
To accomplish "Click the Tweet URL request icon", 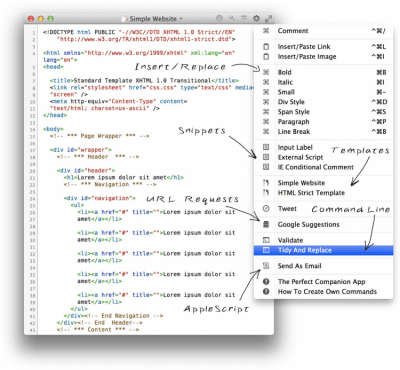I will (266, 208).
